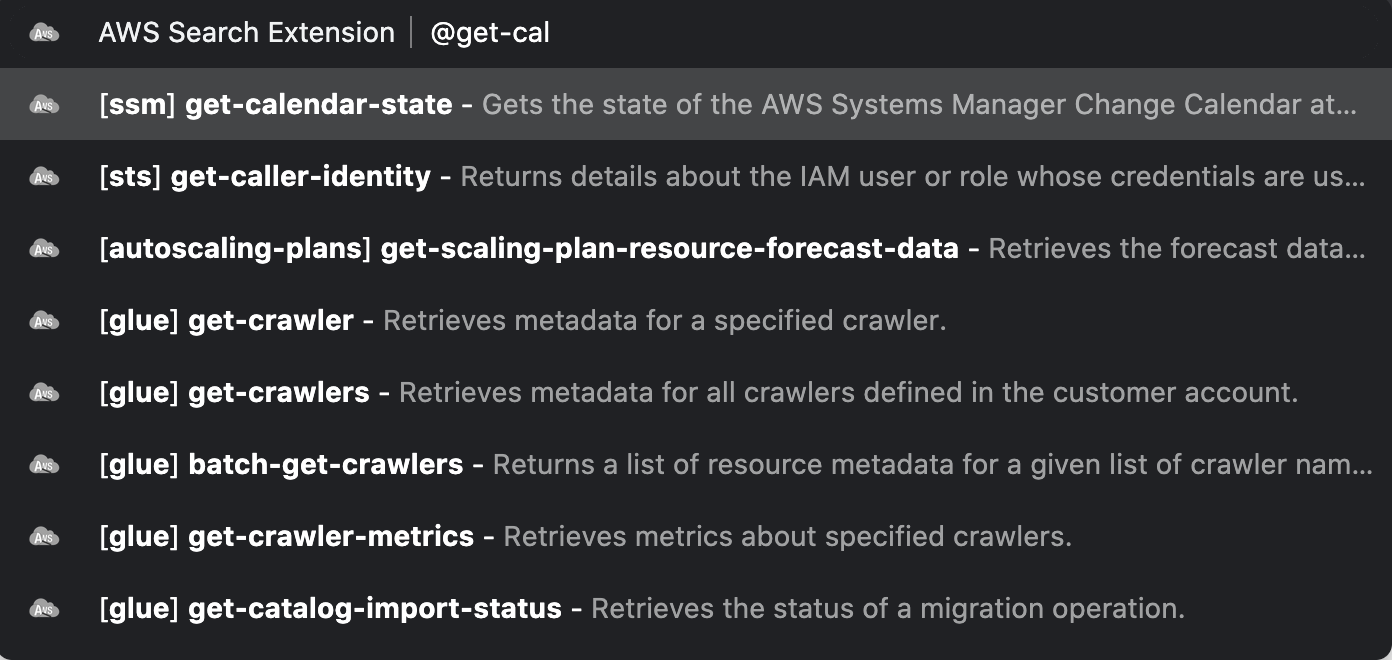Click the cloud icon next to get-calendar-state
Screen dimensions: 1392x660
[x=44, y=105]
